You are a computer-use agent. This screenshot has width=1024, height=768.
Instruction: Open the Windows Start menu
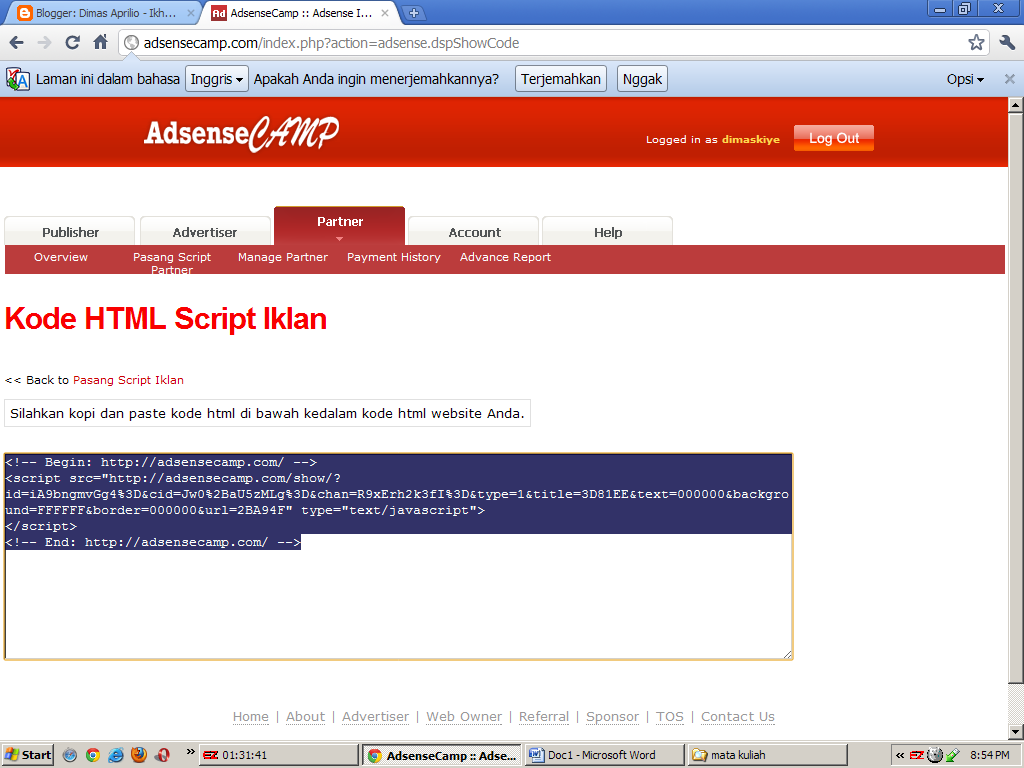pyautogui.click(x=27, y=755)
